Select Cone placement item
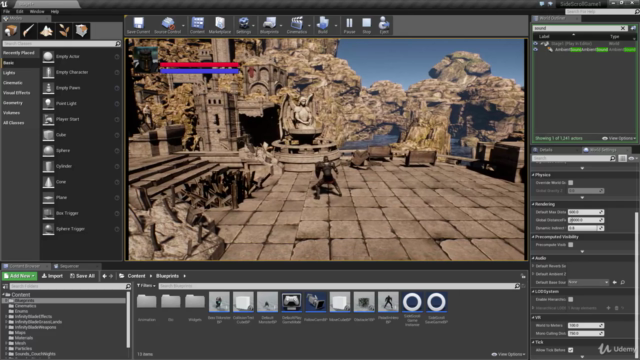The image size is (640, 360). pyautogui.click(x=81, y=182)
